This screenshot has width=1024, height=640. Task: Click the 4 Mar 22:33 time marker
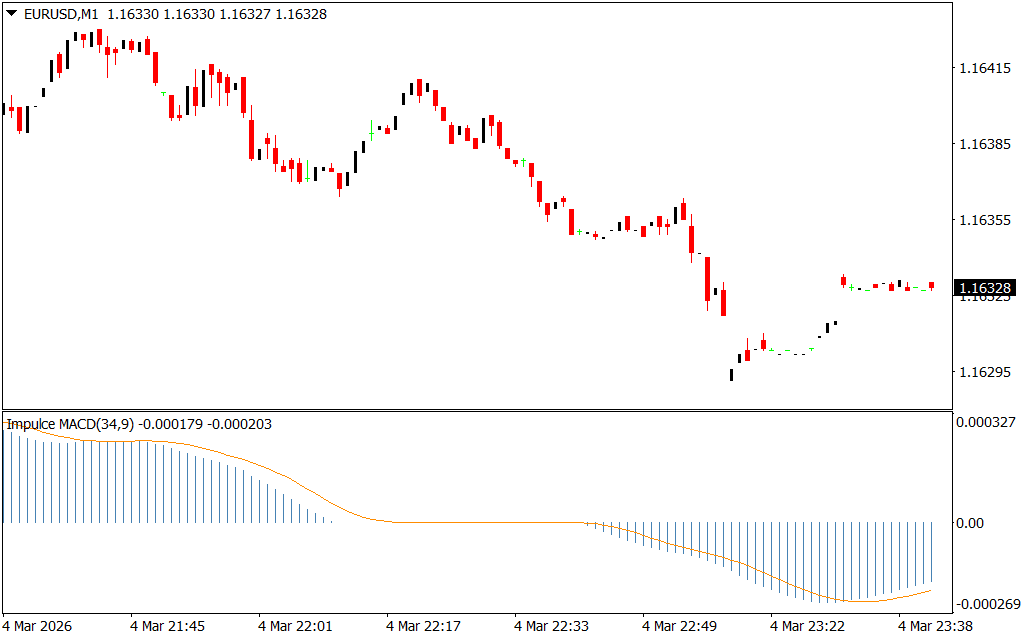click(x=551, y=626)
